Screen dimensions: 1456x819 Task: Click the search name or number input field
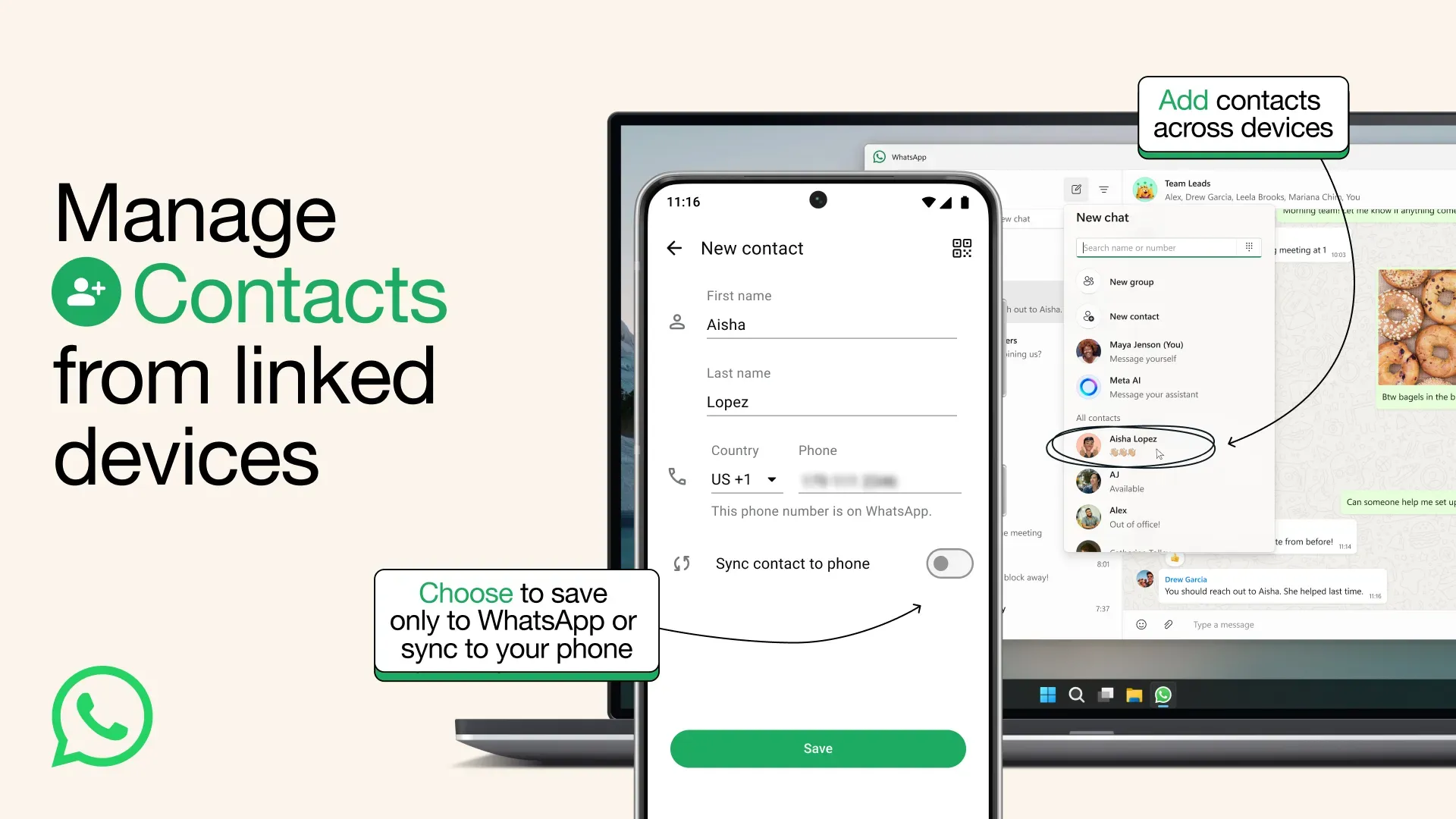1160,247
